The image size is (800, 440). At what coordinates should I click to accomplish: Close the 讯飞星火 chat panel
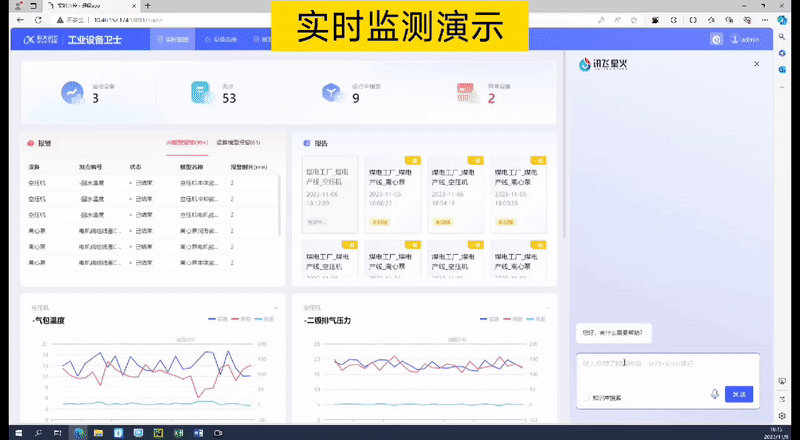pos(757,64)
